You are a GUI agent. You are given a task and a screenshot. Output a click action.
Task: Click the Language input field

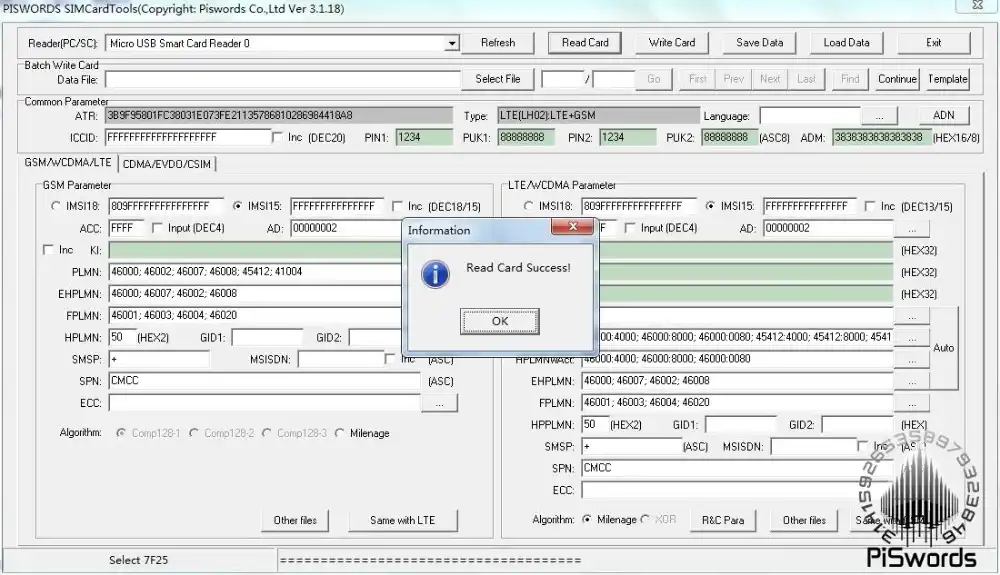(810, 116)
